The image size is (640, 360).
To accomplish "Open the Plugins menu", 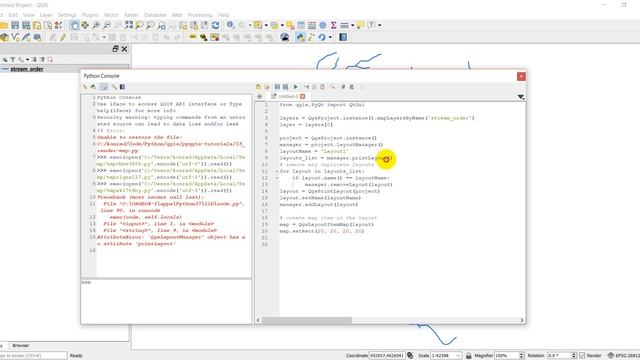I will coord(90,15).
